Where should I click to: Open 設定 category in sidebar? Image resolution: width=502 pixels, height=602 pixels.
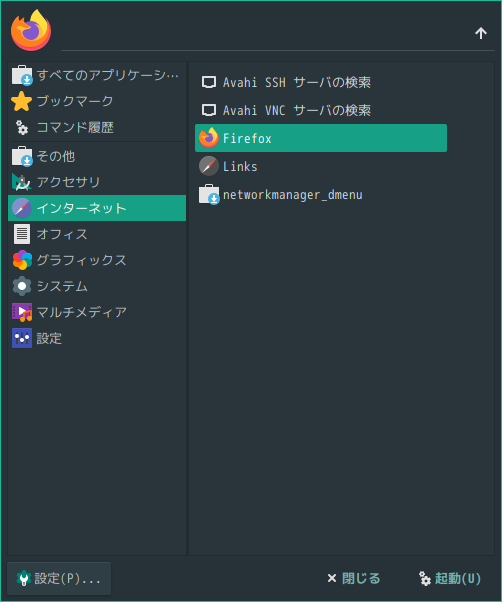pyautogui.click(x=97, y=338)
